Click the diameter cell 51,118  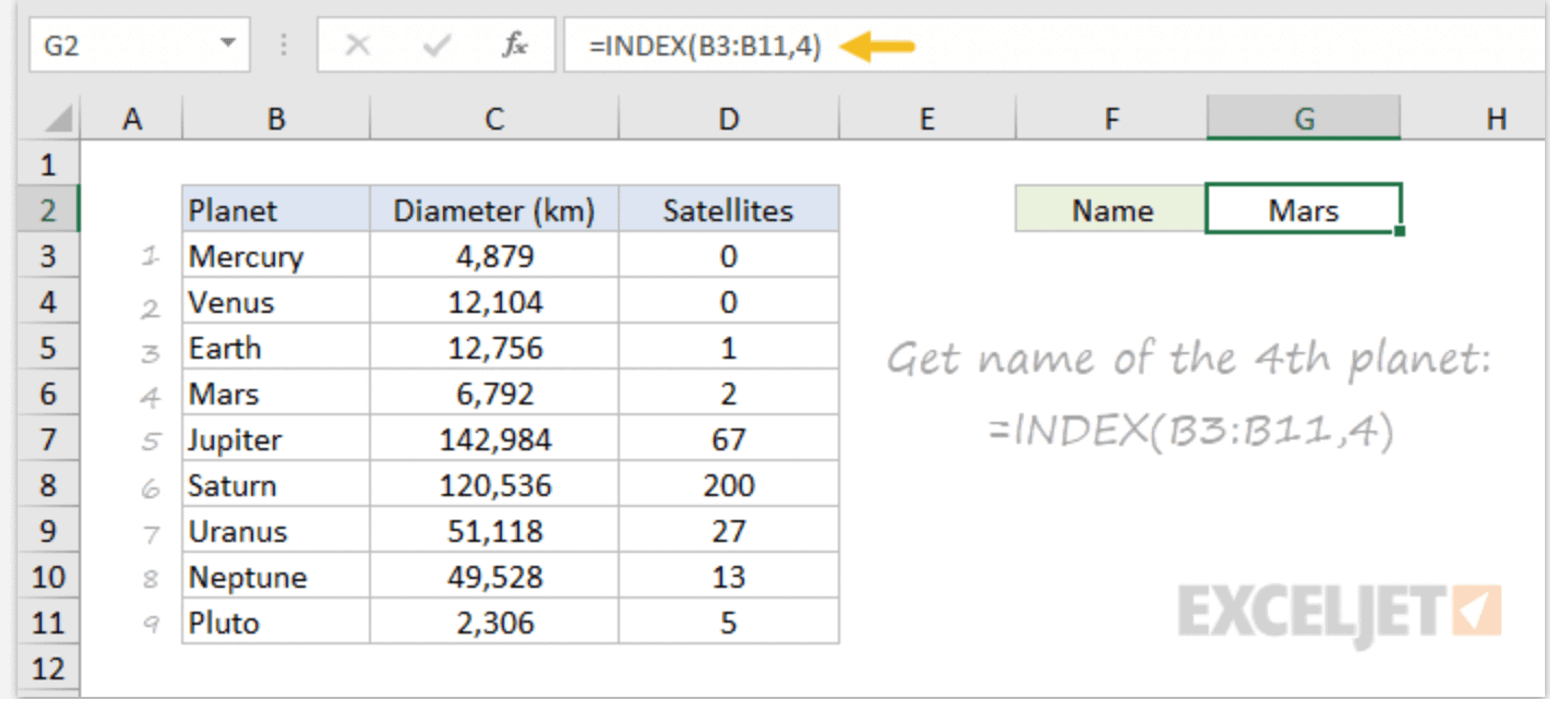(x=494, y=531)
